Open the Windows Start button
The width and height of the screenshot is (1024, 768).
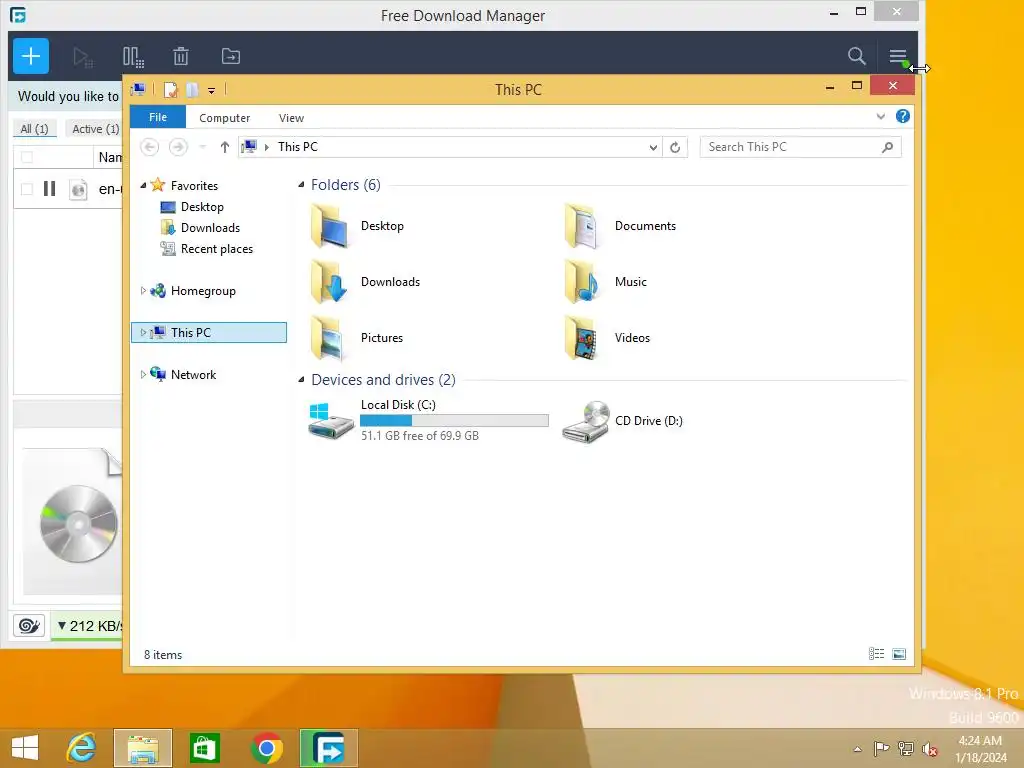coord(25,748)
